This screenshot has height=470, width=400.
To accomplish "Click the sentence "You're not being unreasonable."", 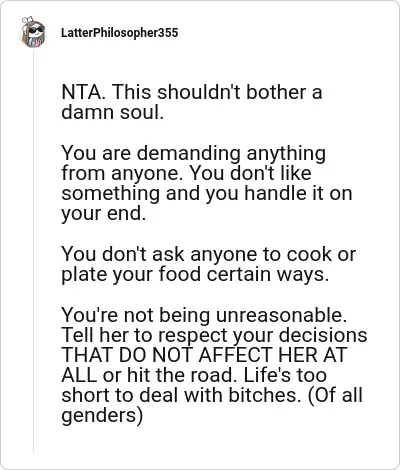I will pyautogui.click(x=204, y=315).
